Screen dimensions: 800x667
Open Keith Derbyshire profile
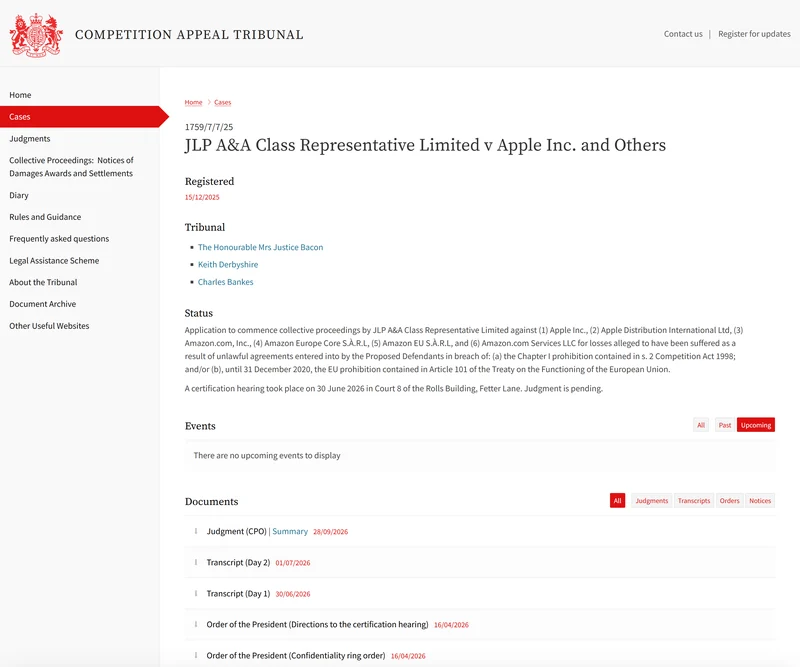pyautogui.click(x=228, y=265)
